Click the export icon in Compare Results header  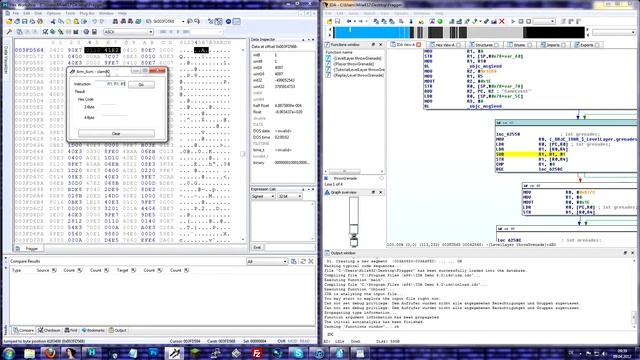point(294,261)
